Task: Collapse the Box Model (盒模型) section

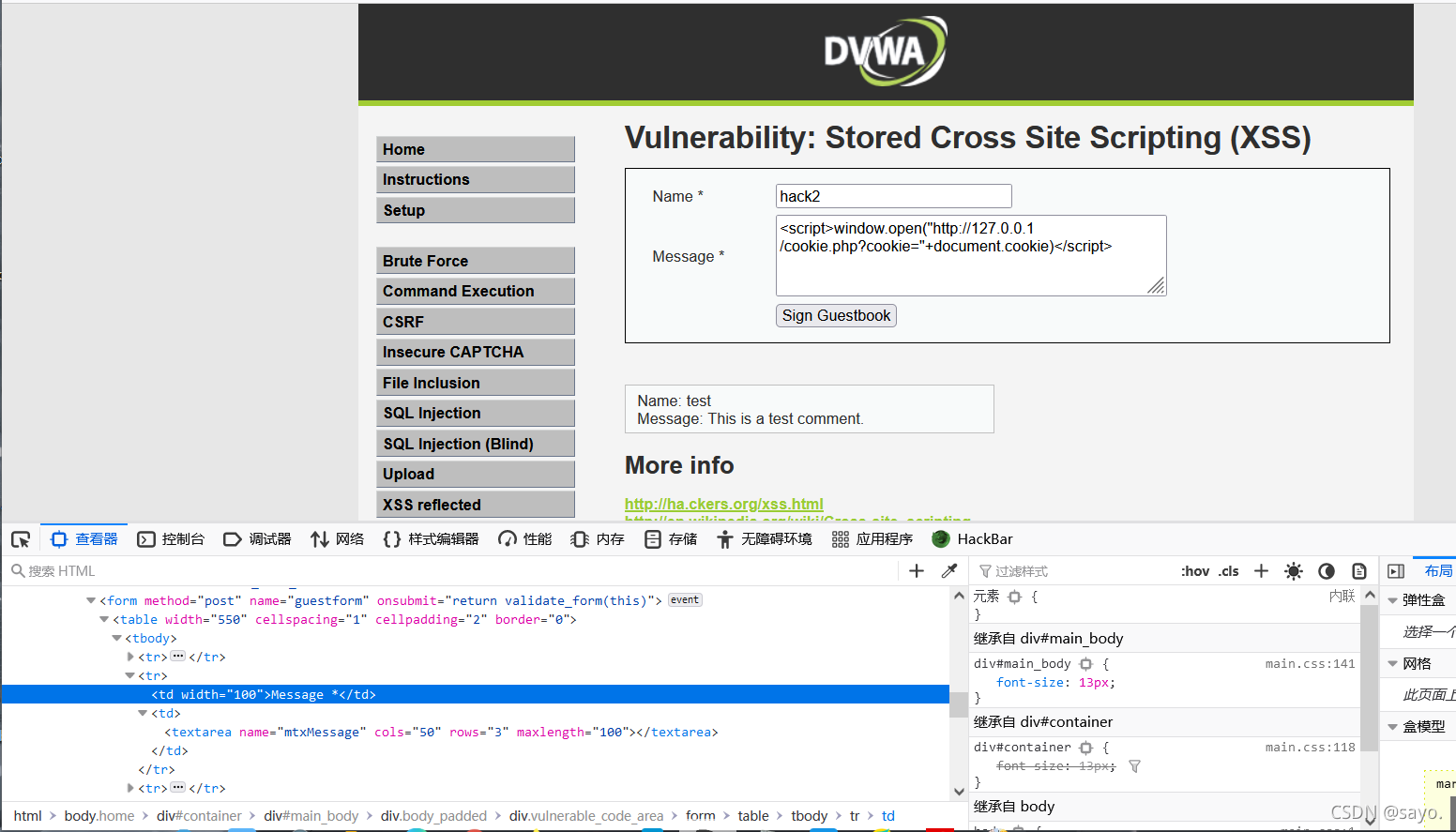Action: (1393, 727)
